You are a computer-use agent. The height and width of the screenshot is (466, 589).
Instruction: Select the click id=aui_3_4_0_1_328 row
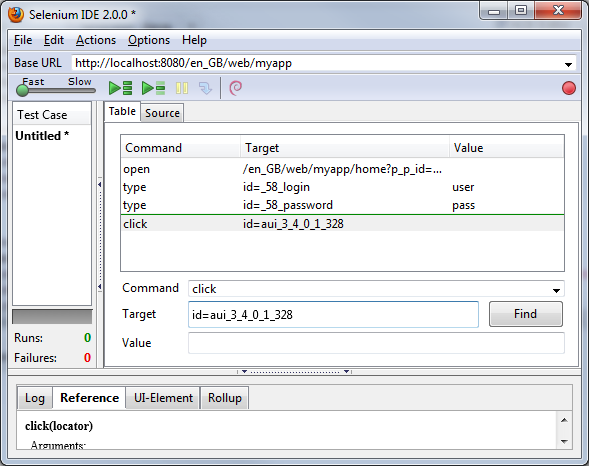pos(342,223)
